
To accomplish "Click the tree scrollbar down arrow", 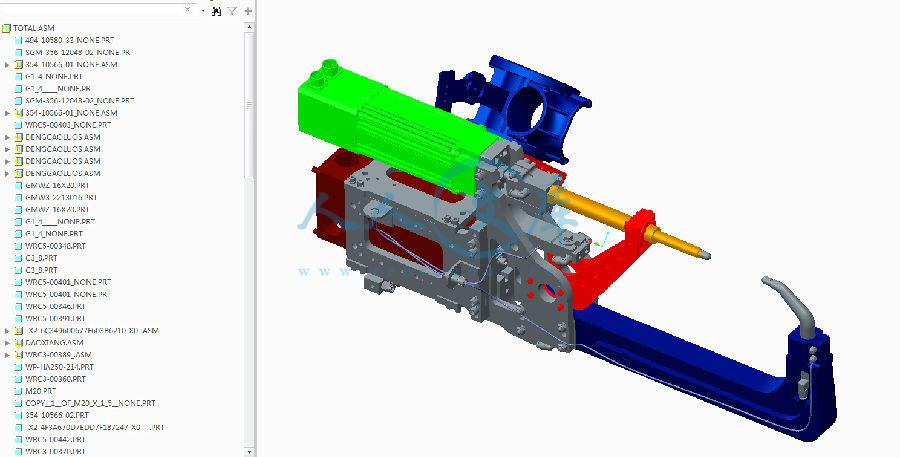I will (250, 451).
